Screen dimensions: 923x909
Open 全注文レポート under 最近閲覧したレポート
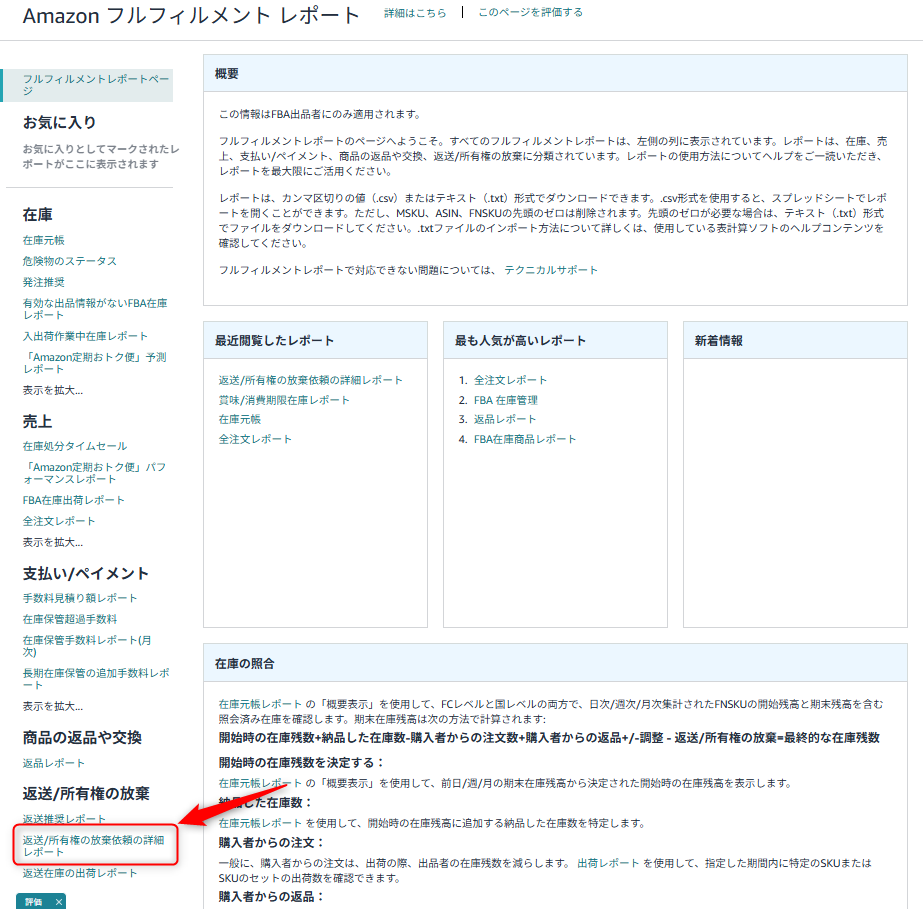pos(255,439)
